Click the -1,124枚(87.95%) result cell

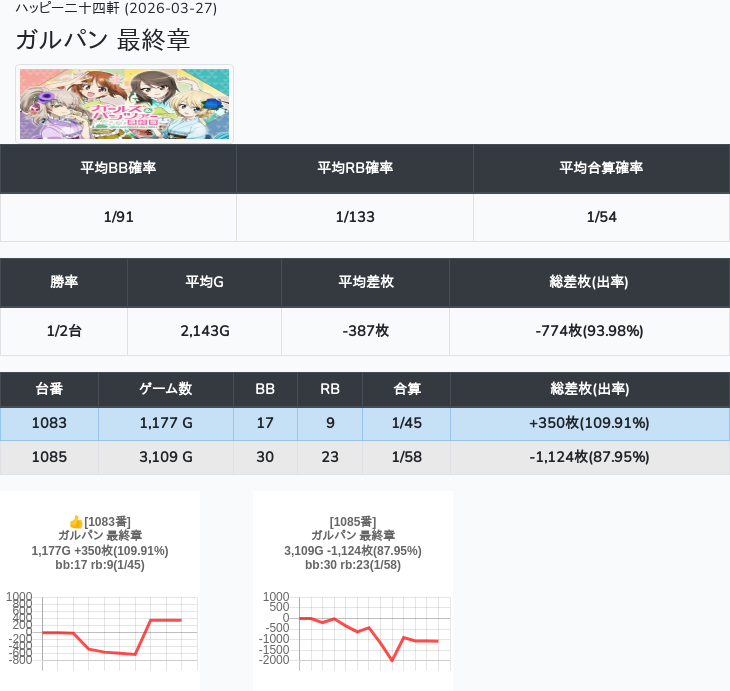589,457
